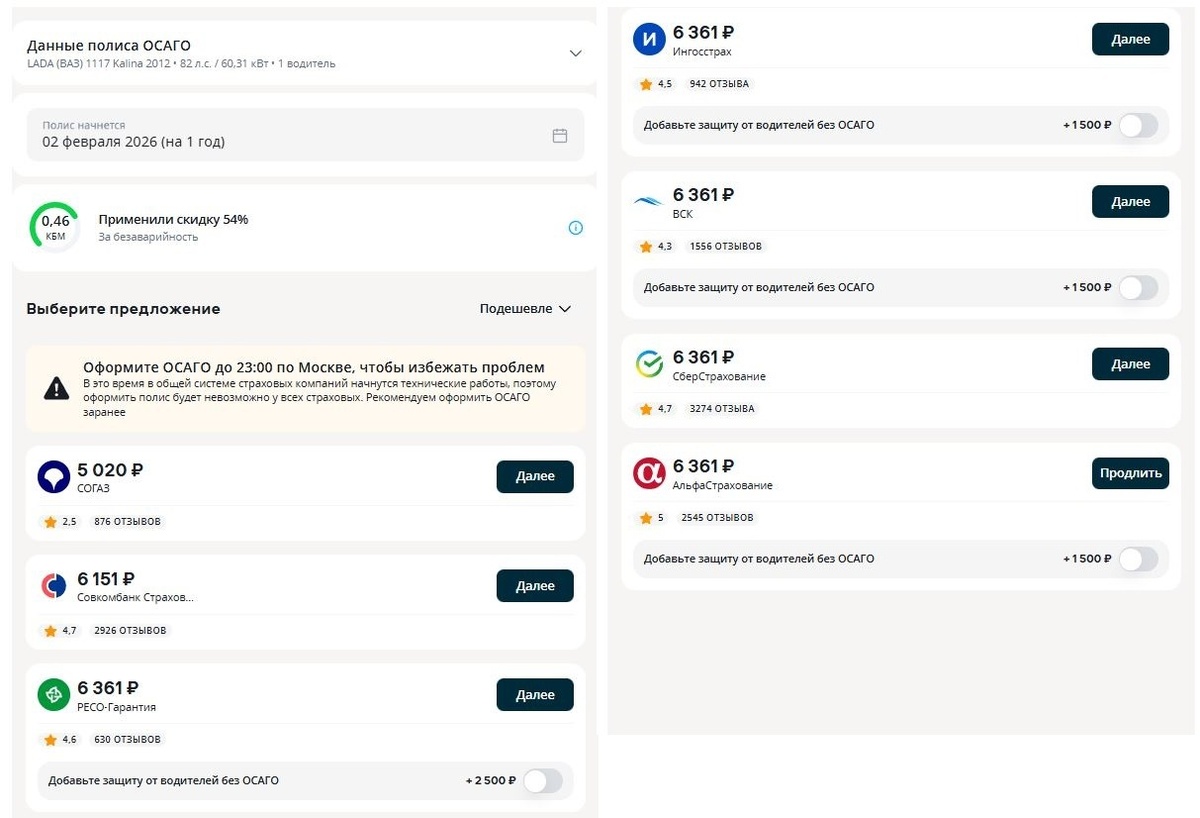Click the star rating icon for АльфаСтрахование
Screen dimensions: 1200x818
point(646,518)
